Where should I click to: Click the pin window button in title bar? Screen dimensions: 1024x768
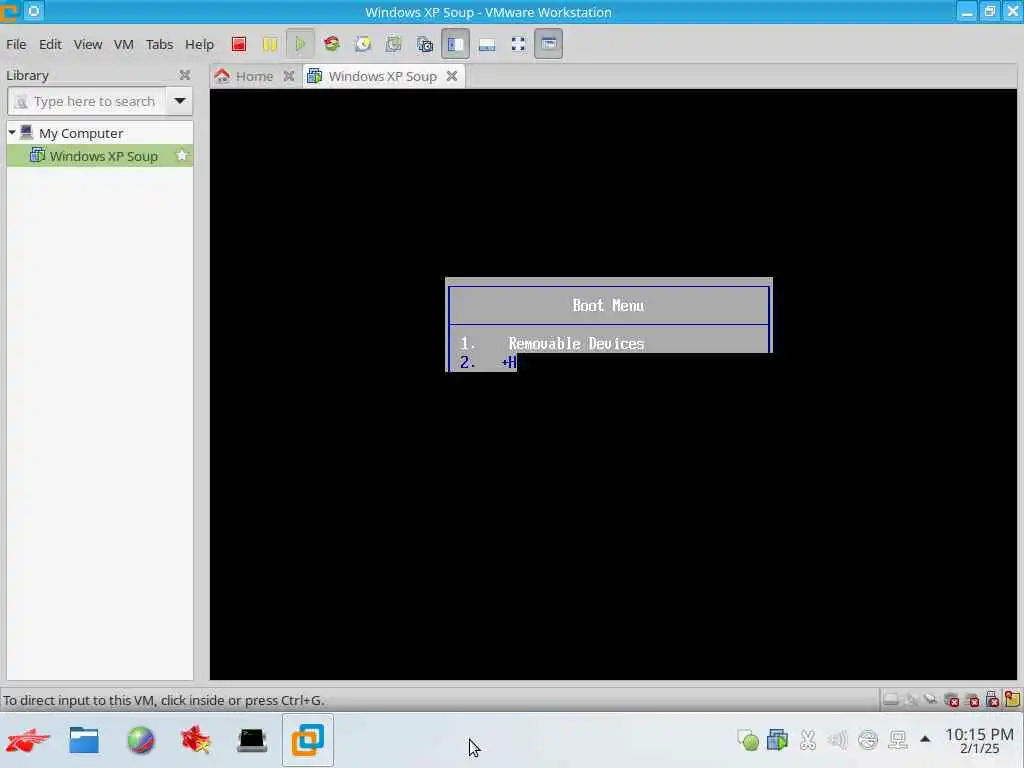tap(34, 11)
